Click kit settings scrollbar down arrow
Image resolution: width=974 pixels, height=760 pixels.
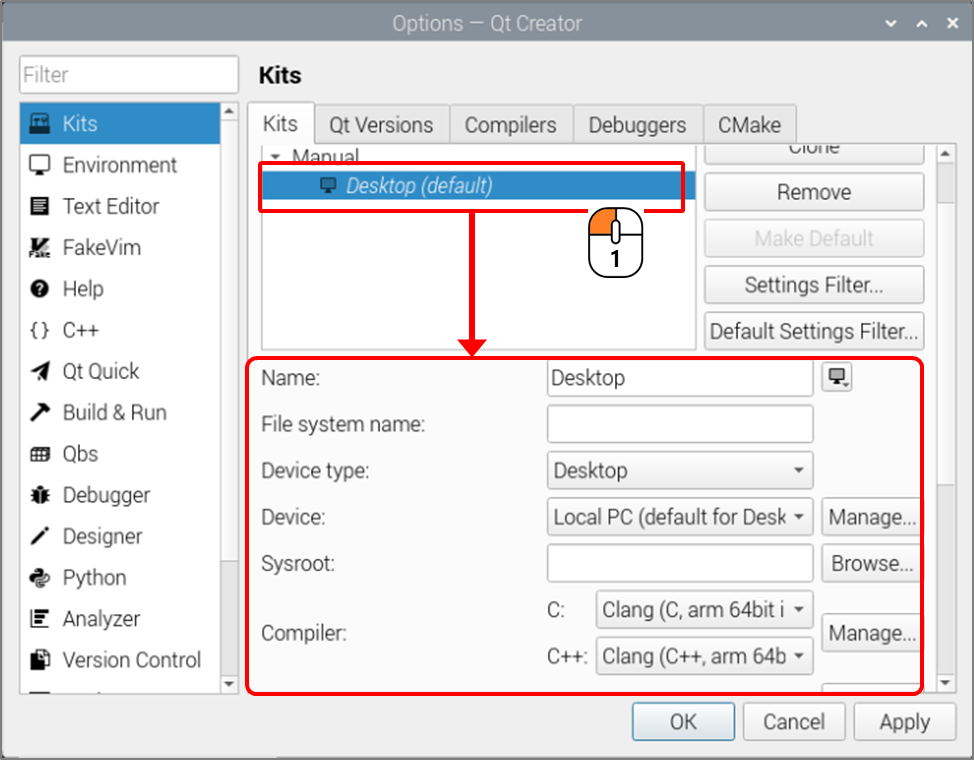[945, 683]
